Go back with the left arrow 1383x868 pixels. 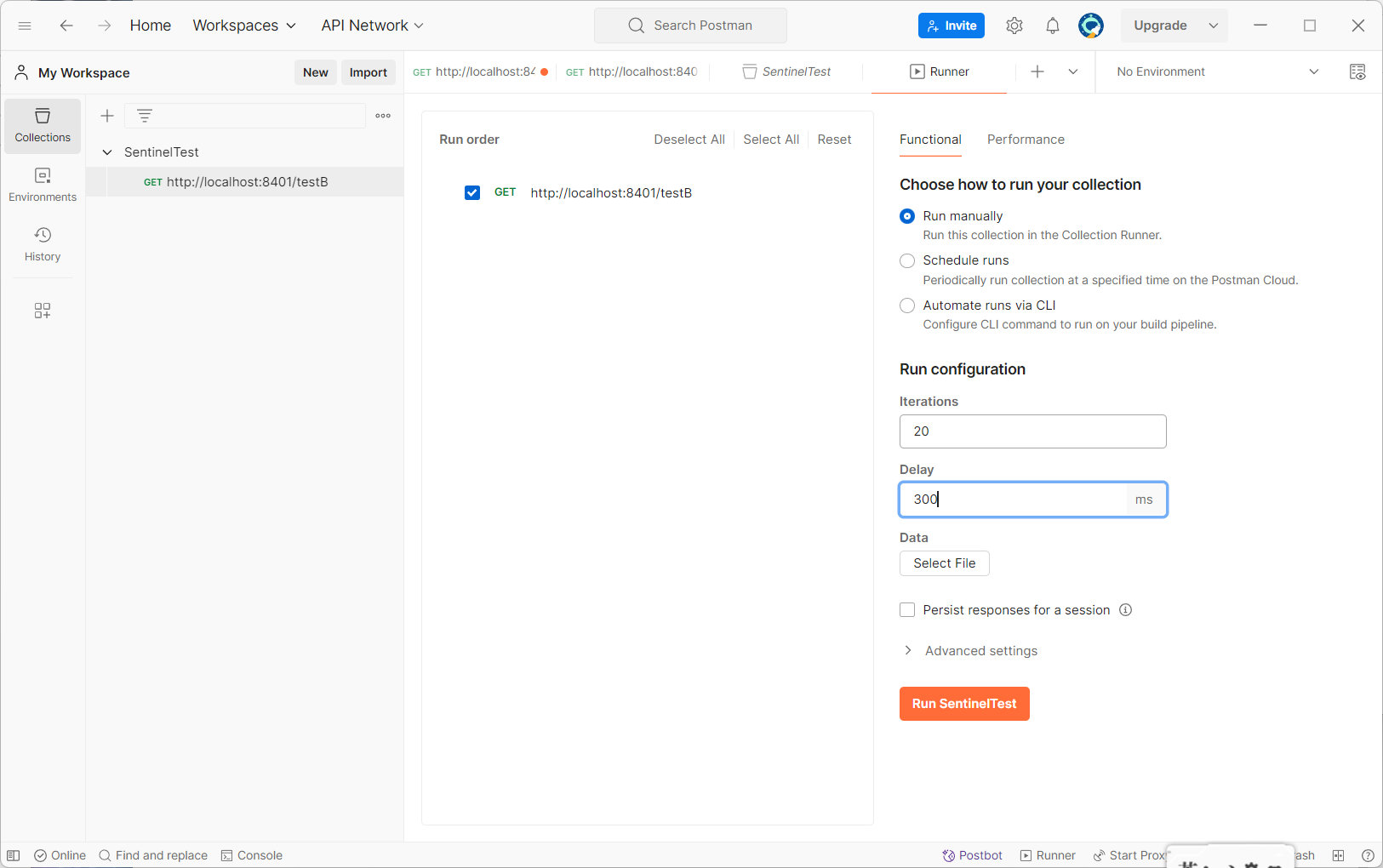(66, 26)
